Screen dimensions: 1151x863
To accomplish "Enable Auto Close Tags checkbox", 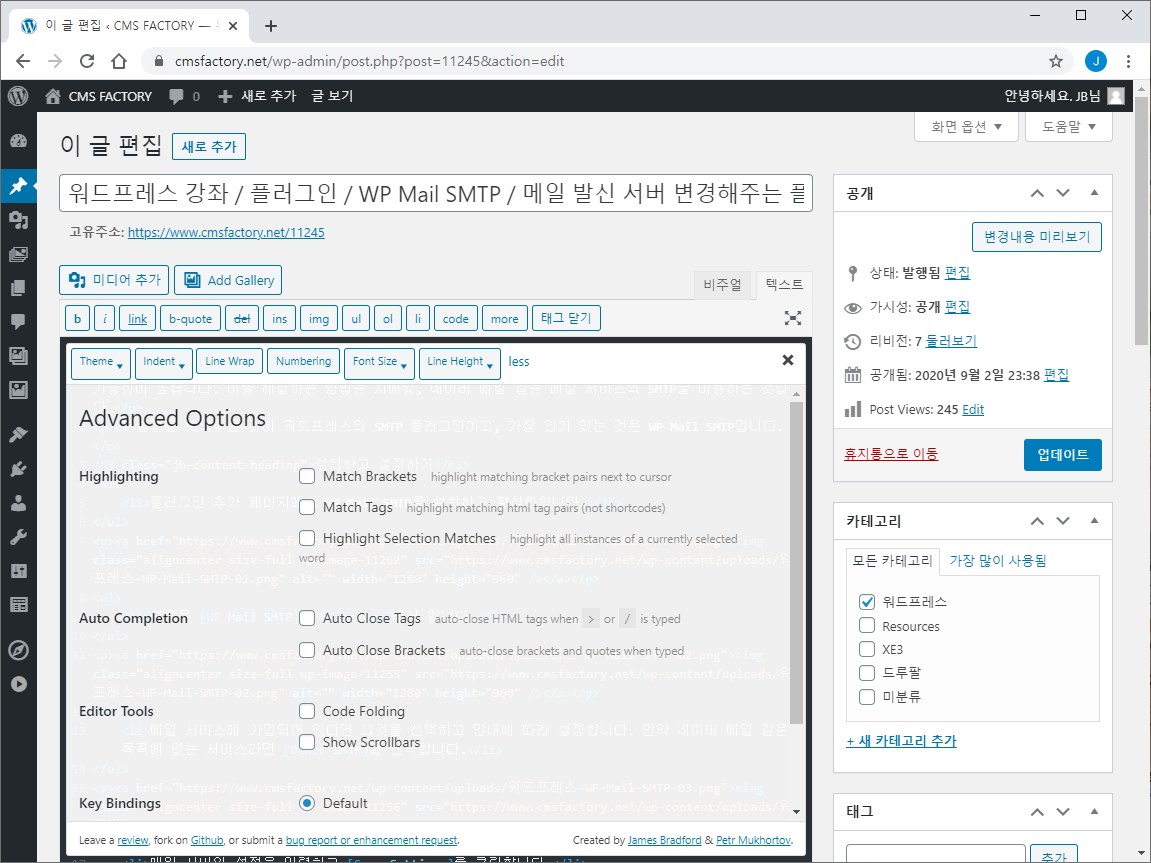I will pyautogui.click(x=307, y=618).
